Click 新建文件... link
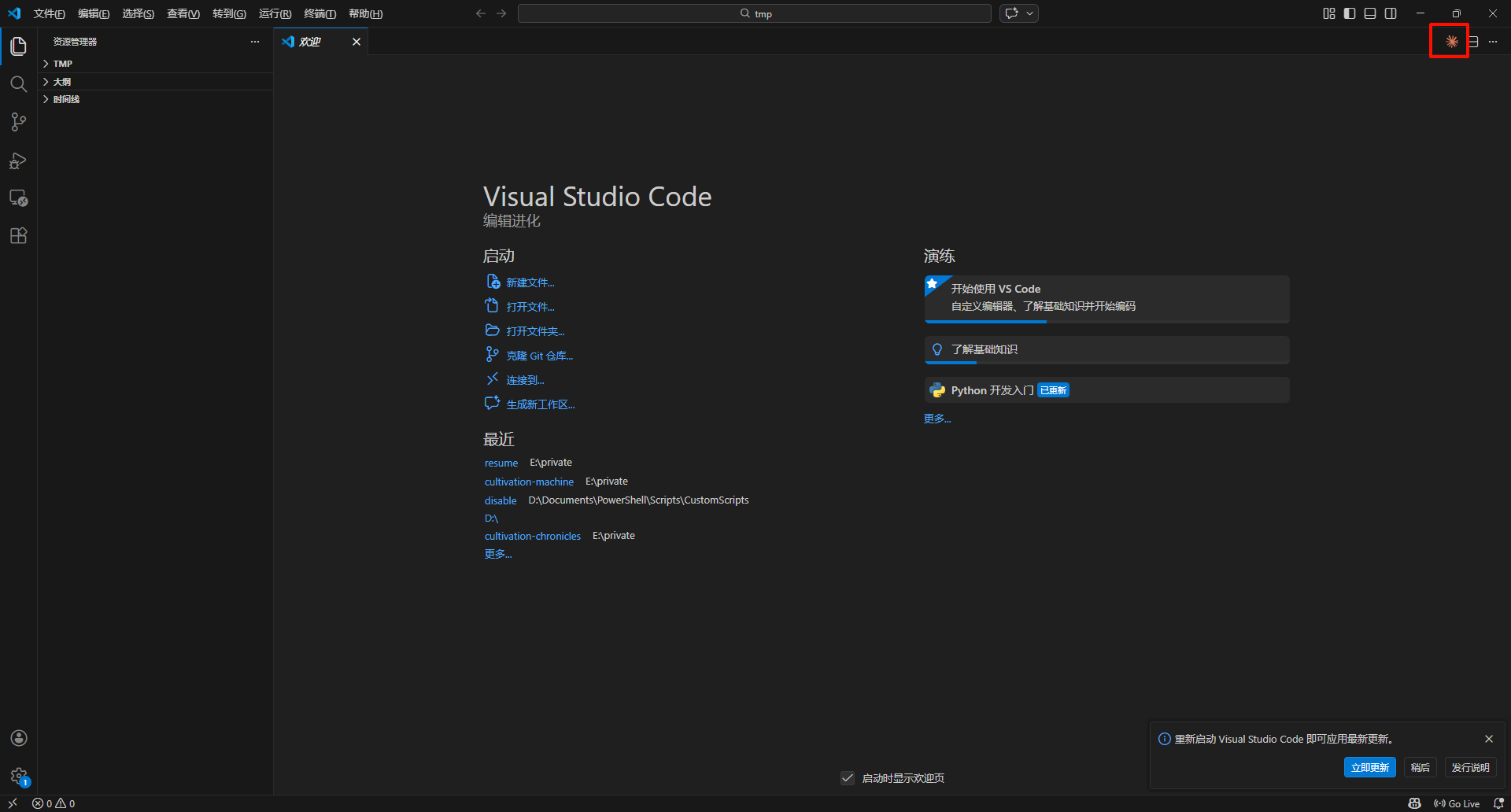 [x=530, y=282]
